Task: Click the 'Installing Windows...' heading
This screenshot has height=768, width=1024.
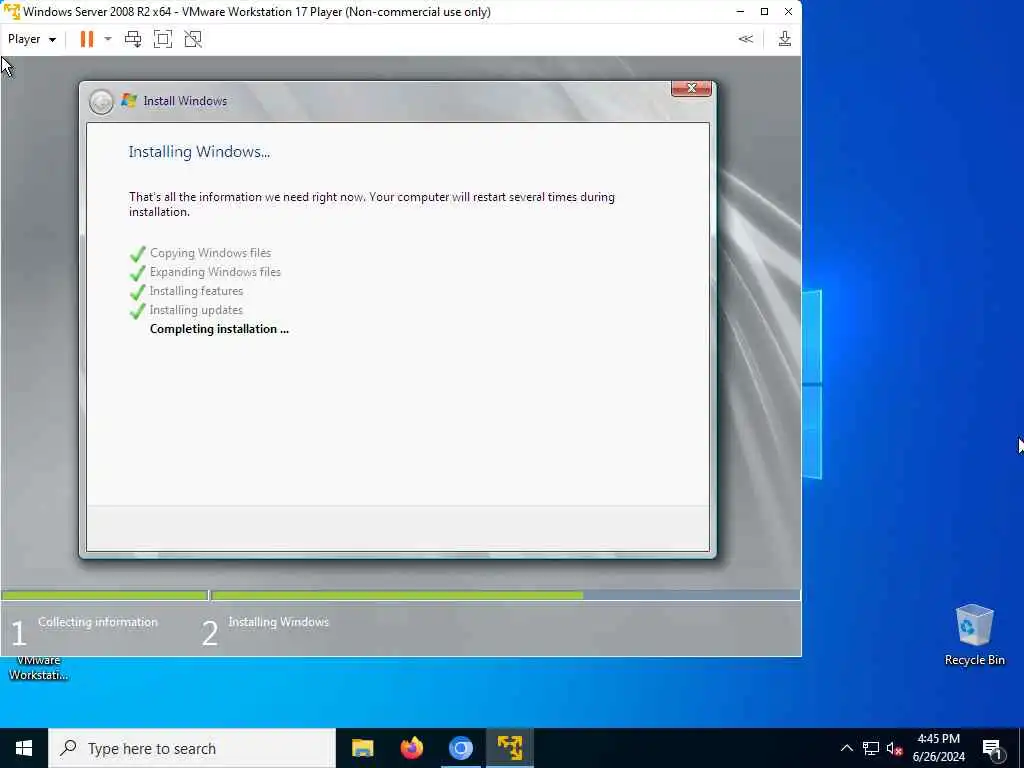Action: (199, 152)
